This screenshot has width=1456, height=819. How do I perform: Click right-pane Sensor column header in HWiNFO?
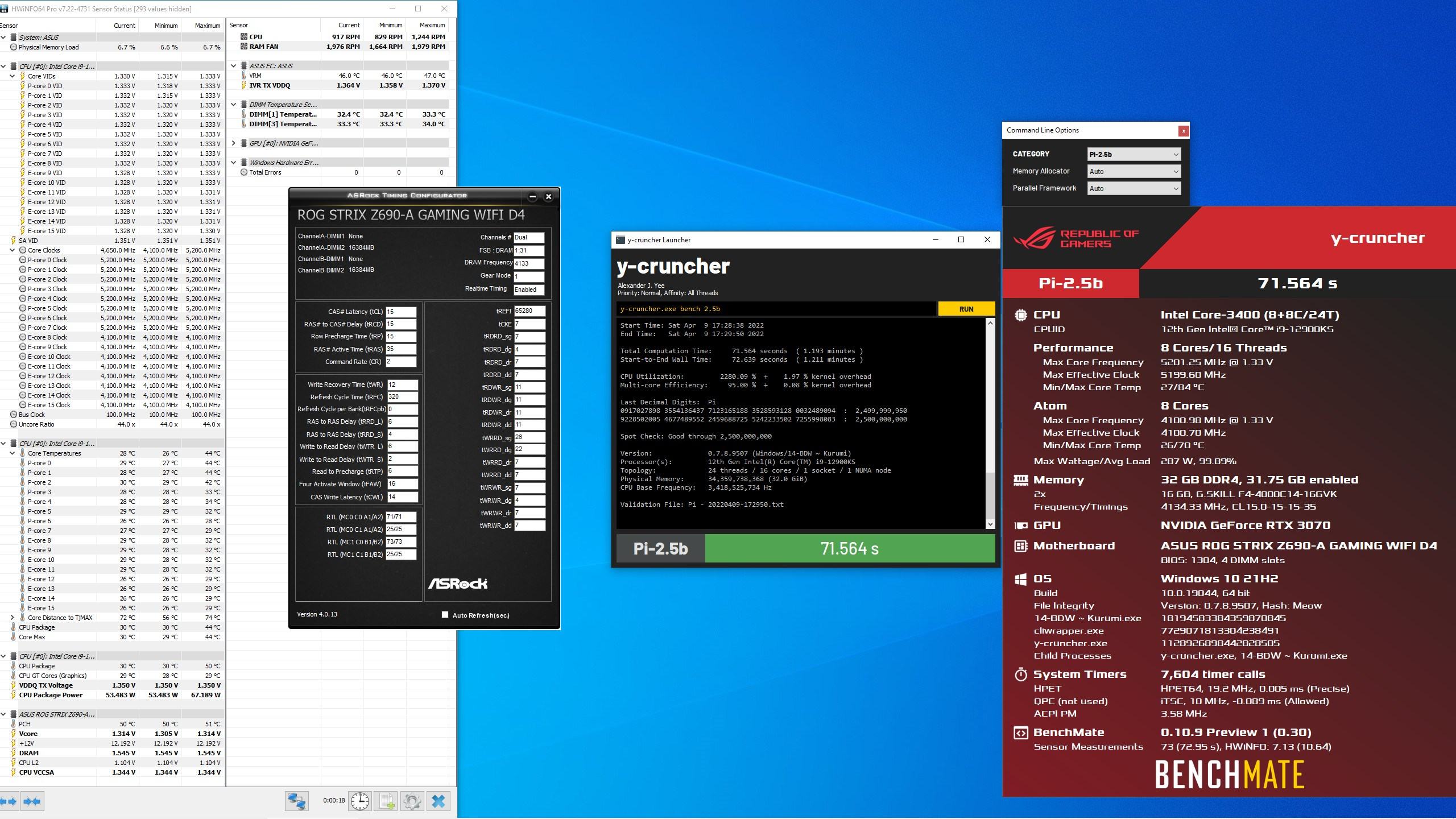pyautogui.click(x=274, y=25)
